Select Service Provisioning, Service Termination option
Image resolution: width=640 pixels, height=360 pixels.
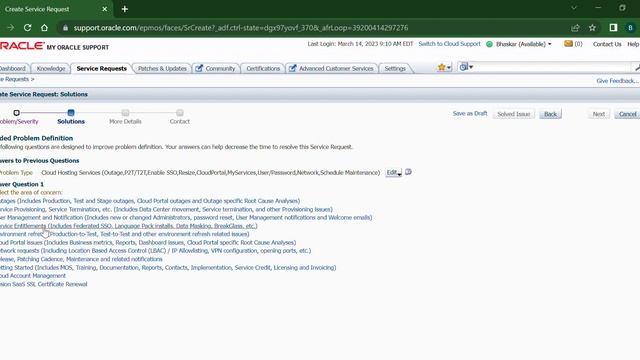click(166, 209)
